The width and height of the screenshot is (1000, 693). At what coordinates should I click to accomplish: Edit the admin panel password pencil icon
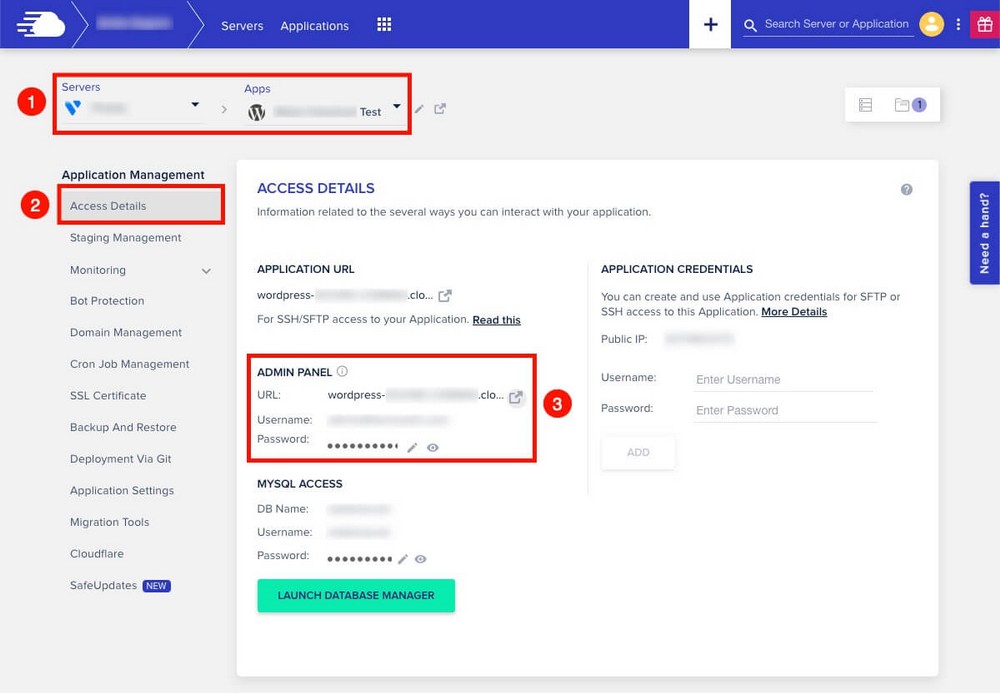(412, 448)
